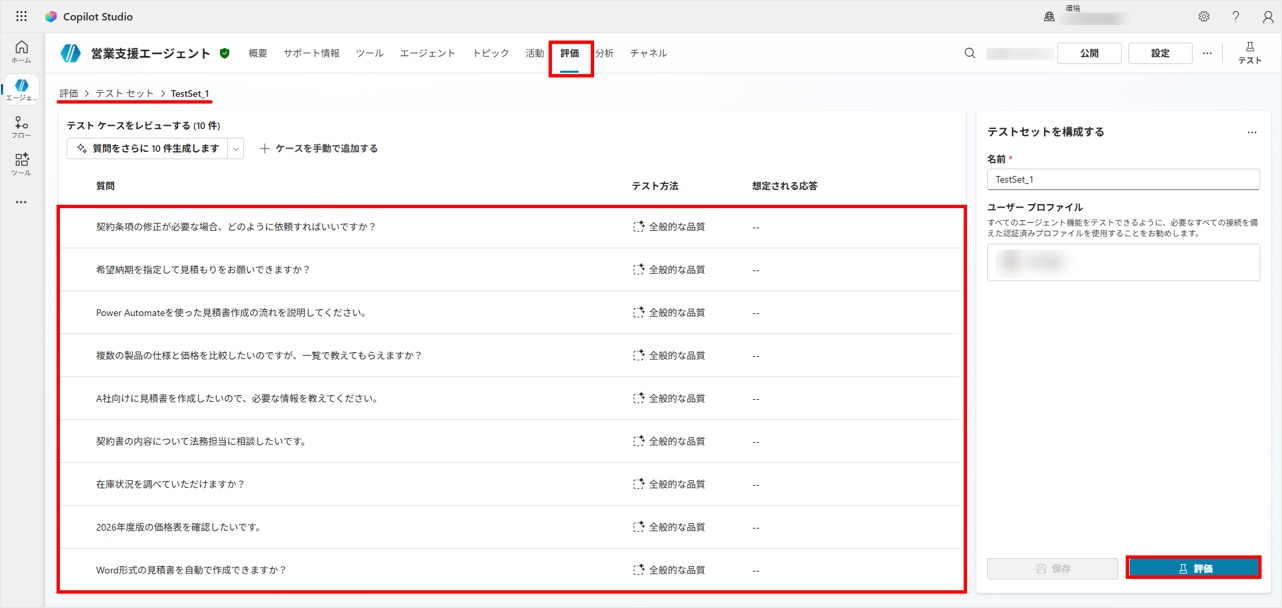
Task: Switch to the トピック tab
Action: [490, 53]
